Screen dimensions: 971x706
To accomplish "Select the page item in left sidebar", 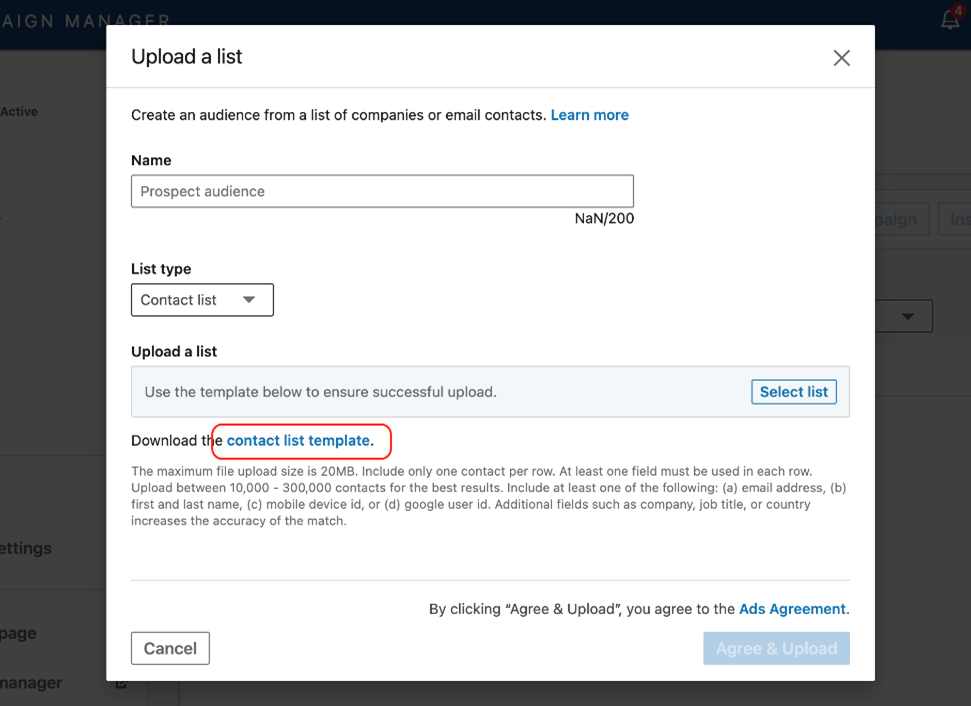I will click(x=20, y=633).
